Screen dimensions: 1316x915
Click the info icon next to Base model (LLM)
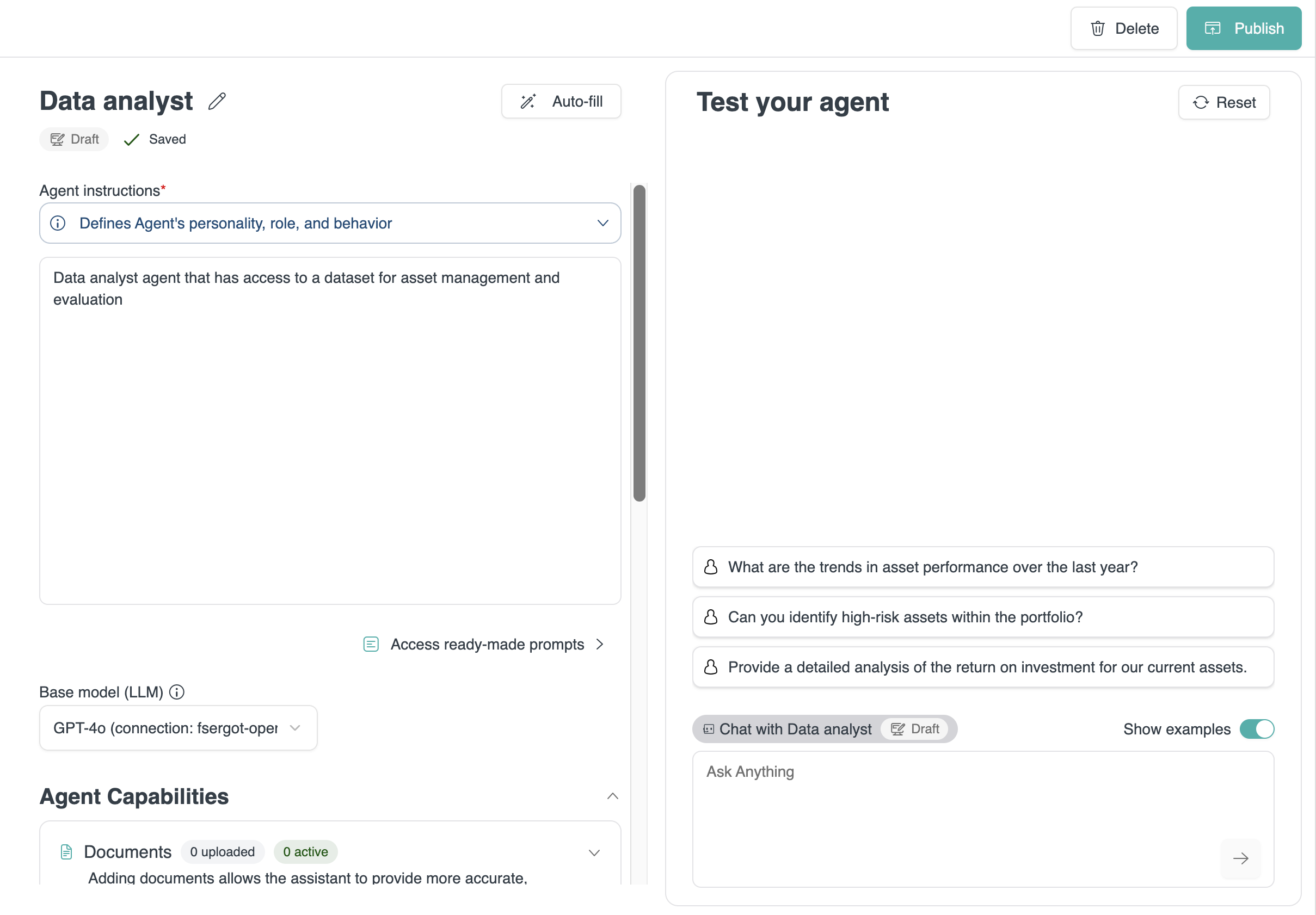177,692
